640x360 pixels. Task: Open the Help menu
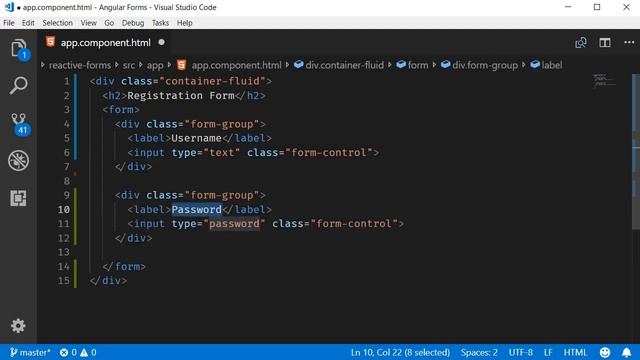(184, 23)
